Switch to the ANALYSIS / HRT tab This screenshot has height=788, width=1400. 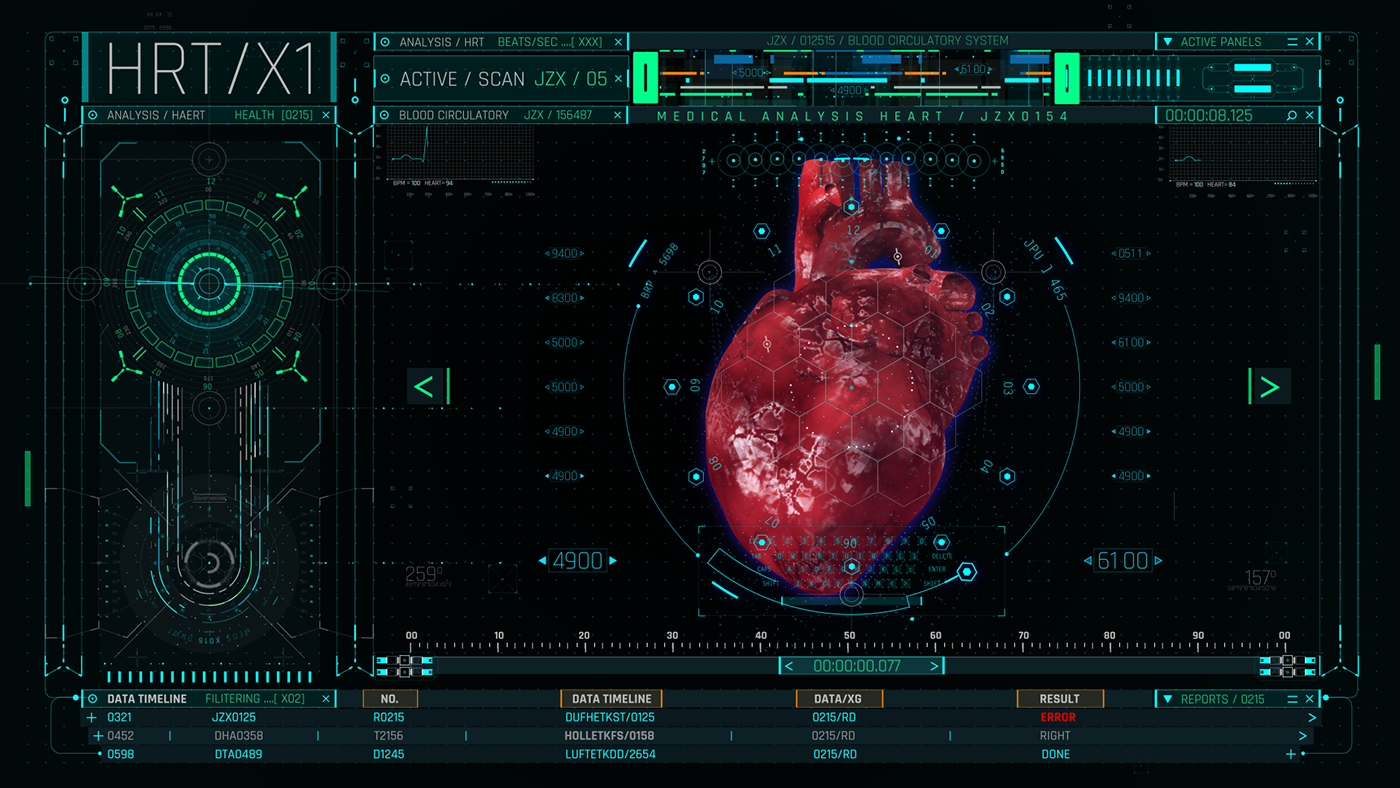501,42
